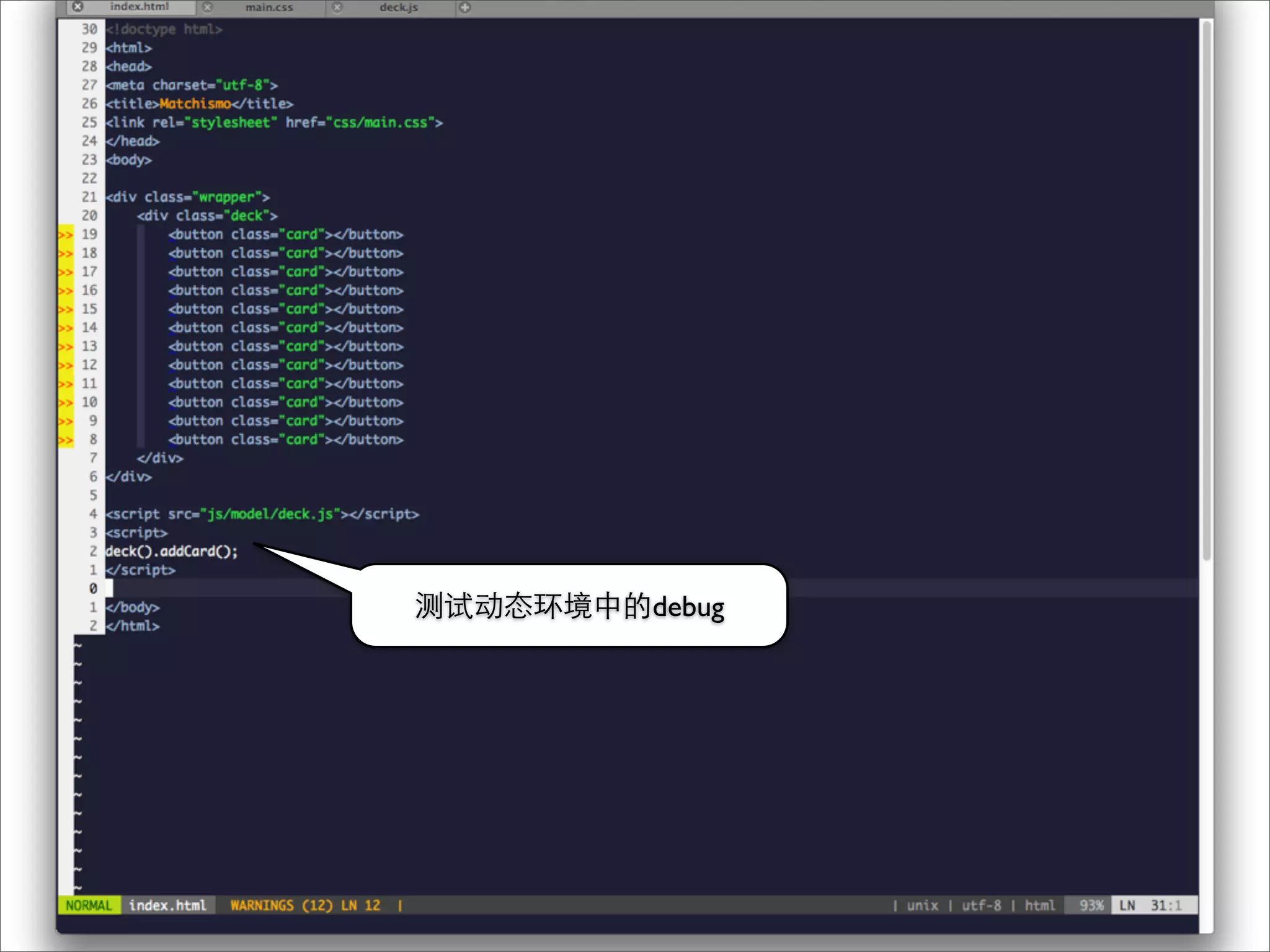Click the <body> opening tag line
This screenshot has width=1270, height=952.
[x=128, y=159]
